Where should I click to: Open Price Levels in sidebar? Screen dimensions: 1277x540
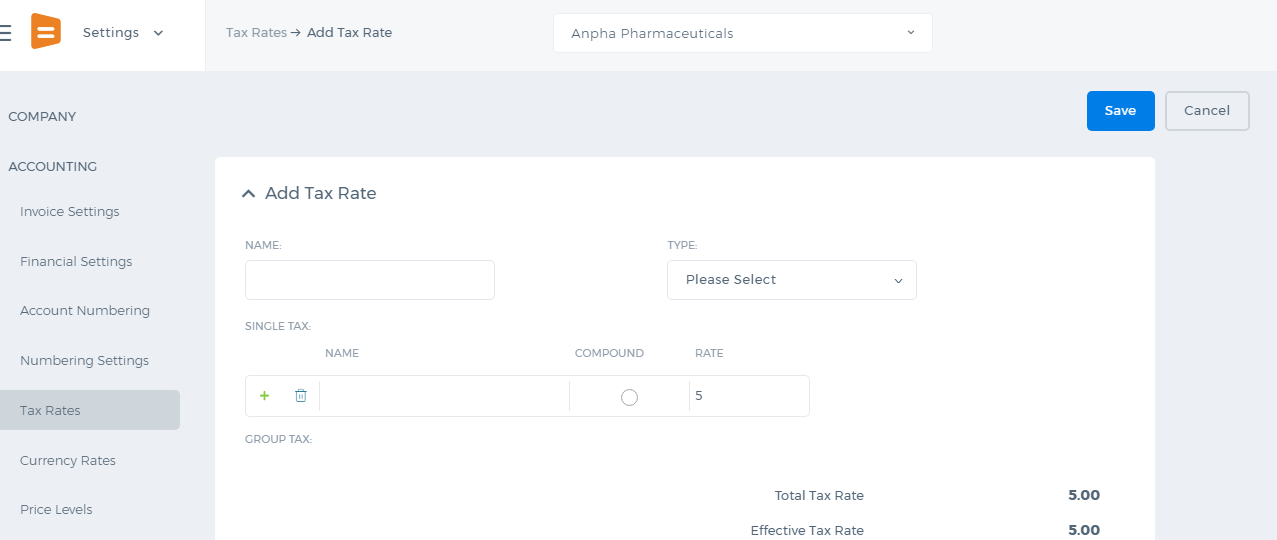[56, 510]
